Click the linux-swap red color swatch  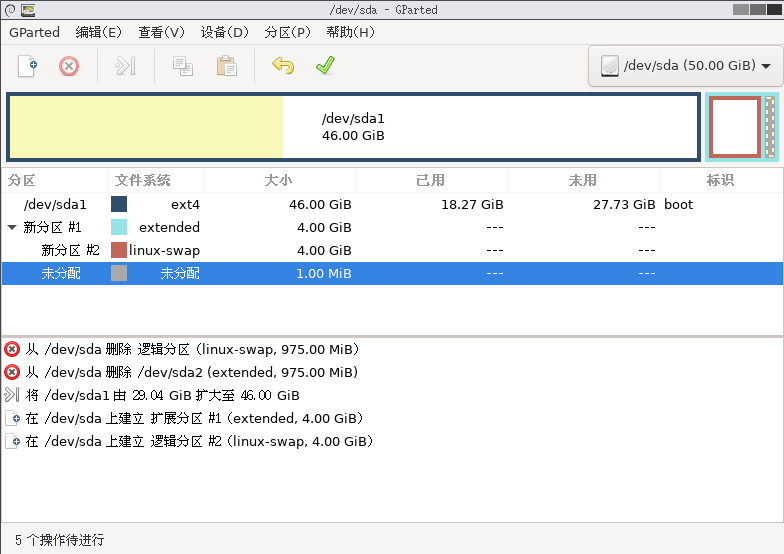119,250
